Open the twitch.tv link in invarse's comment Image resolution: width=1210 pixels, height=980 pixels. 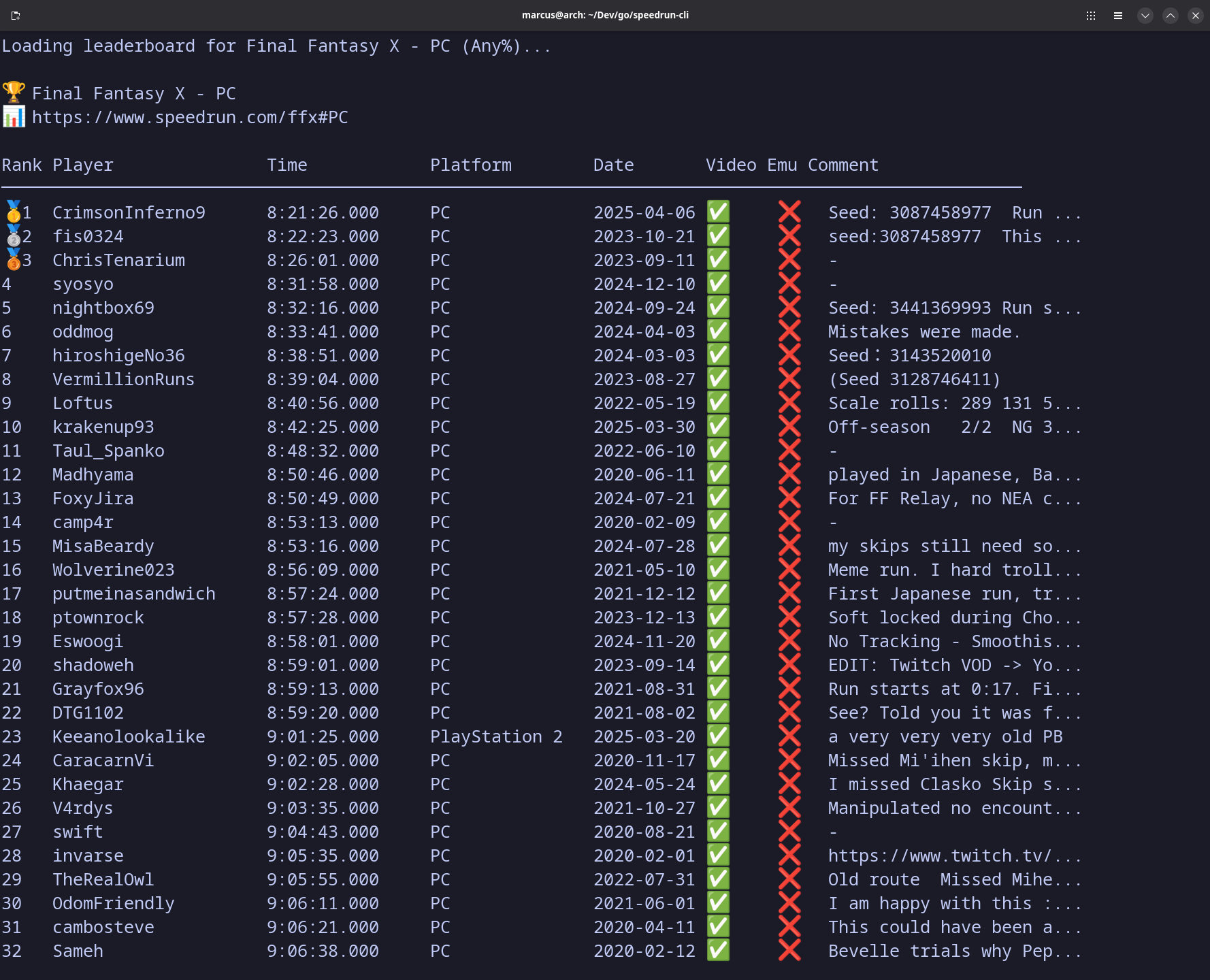click(955, 855)
